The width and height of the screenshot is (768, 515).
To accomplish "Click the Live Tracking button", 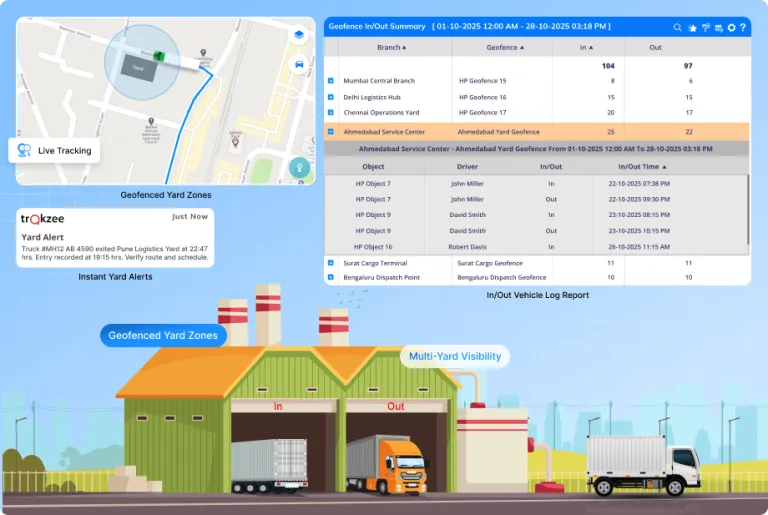I will 55,151.
